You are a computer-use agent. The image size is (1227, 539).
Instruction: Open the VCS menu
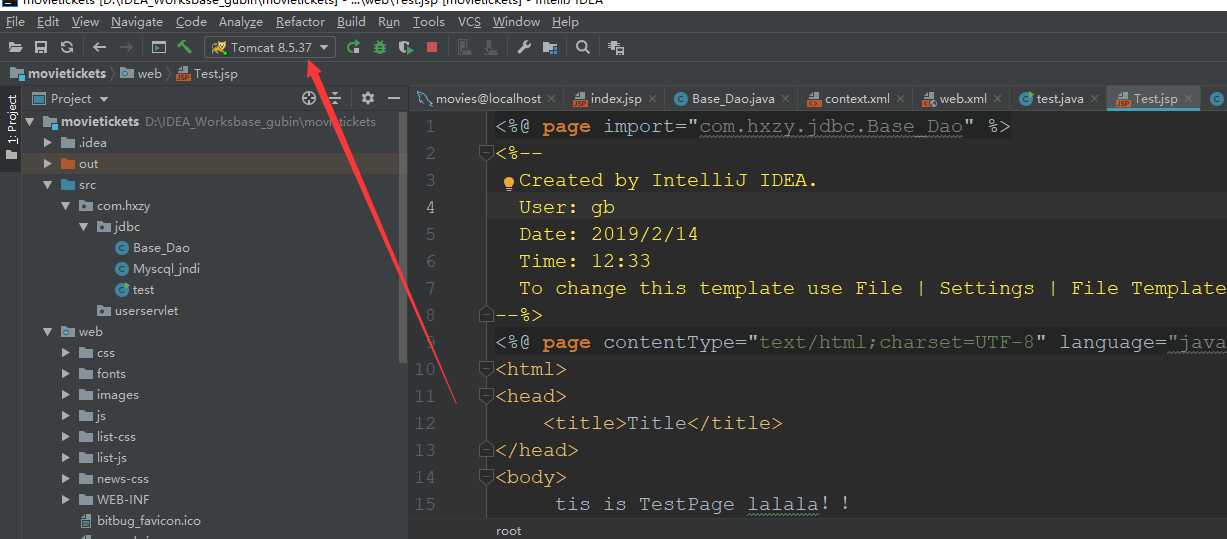(469, 21)
